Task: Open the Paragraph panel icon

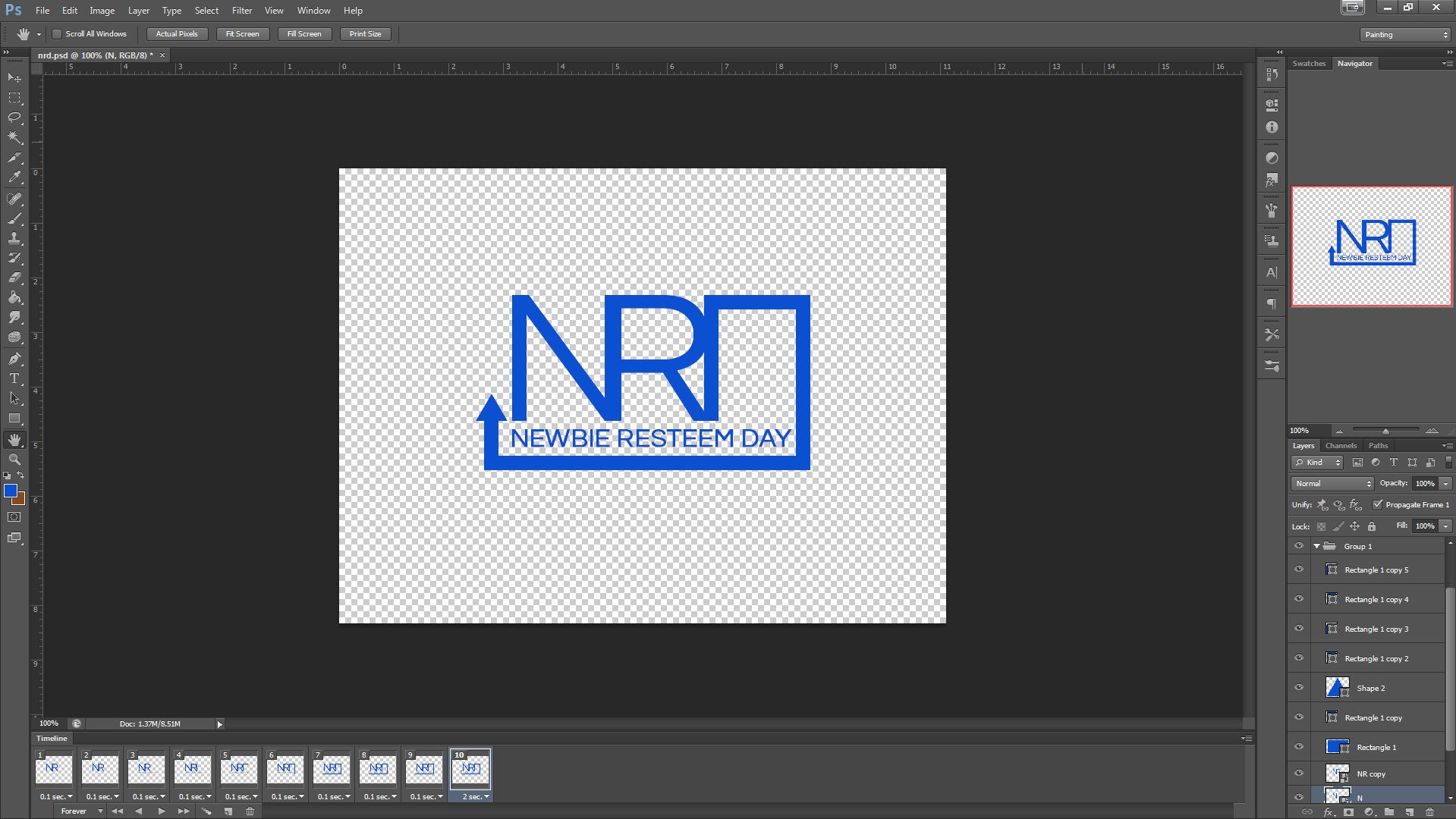Action: (1272, 304)
